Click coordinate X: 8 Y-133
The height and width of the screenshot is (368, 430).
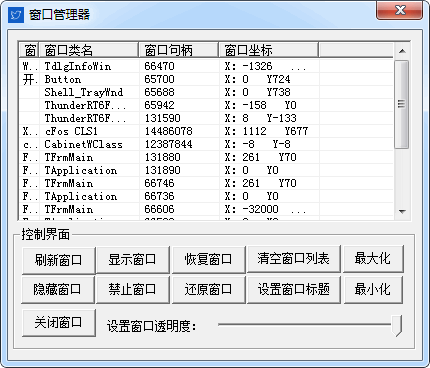click(261, 118)
